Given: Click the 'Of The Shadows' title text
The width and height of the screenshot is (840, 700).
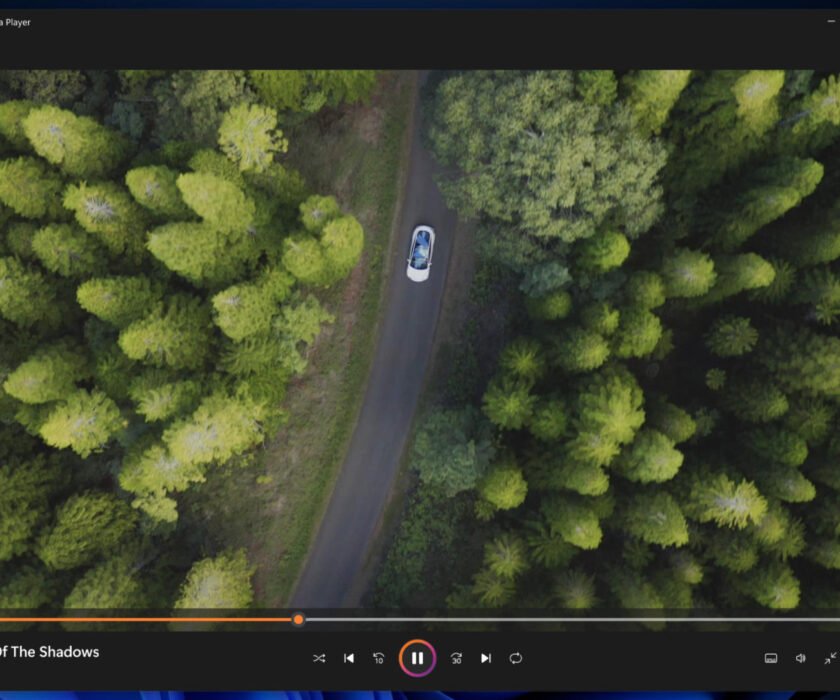Looking at the screenshot, I should click(49, 652).
